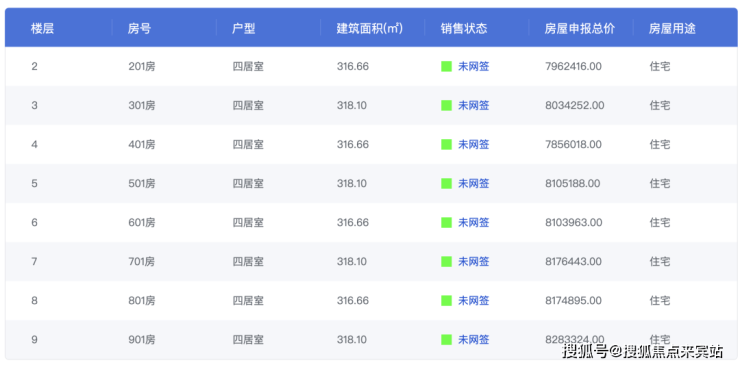This screenshot has height=367, width=740.
Task: Select the 建筑面积 column header
Action: pyautogui.click(x=370, y=29)
